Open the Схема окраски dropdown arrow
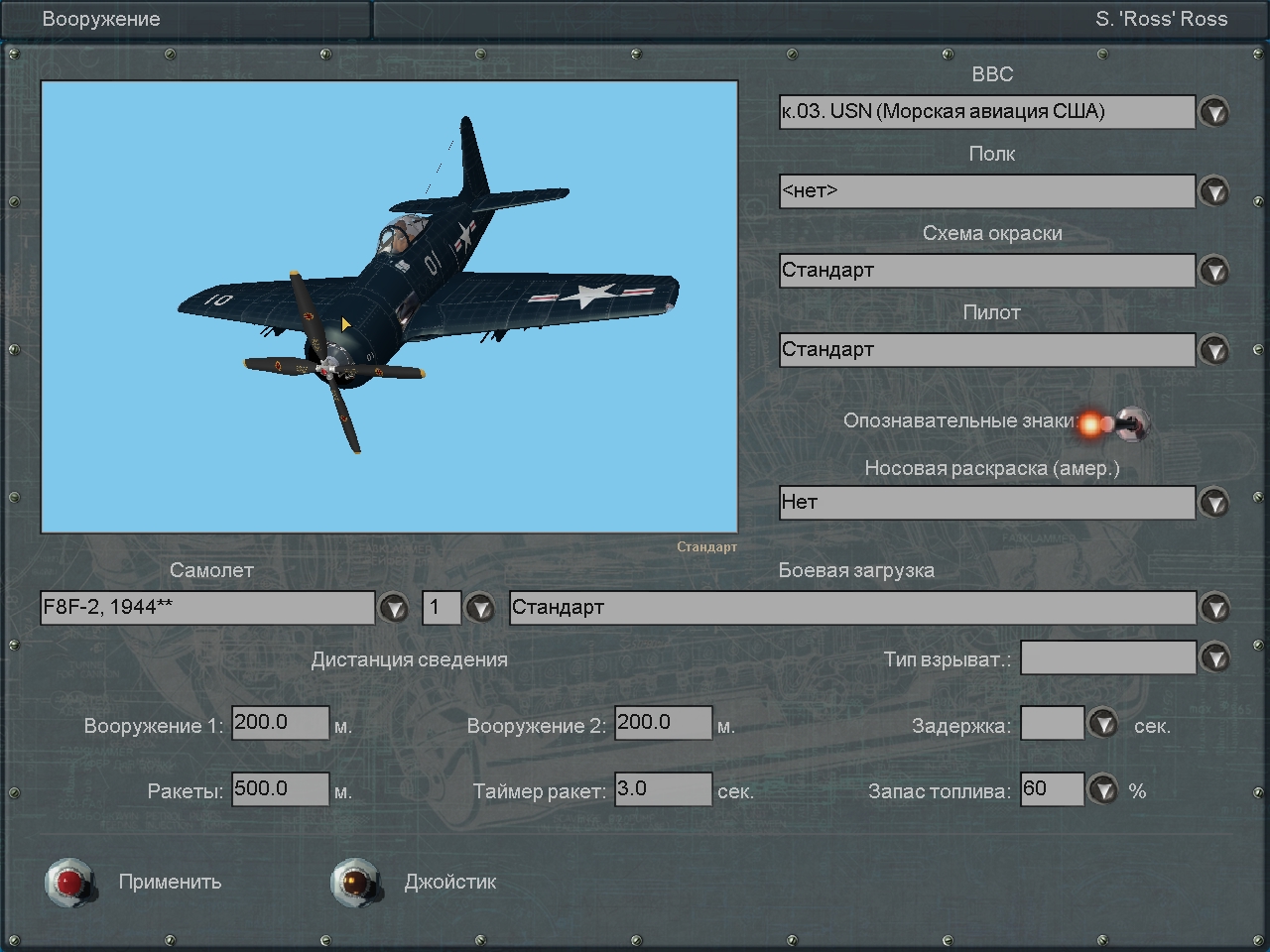The width and height of the screenshot is (1270, 952). [1213, 271]
